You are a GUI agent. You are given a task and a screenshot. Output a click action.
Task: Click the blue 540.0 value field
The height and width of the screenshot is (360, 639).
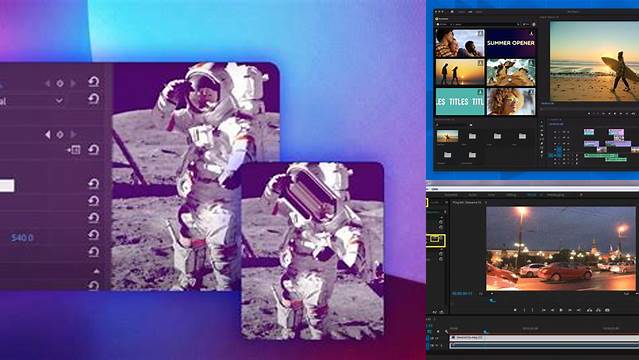pyautogui.click(x=22, y=238)
